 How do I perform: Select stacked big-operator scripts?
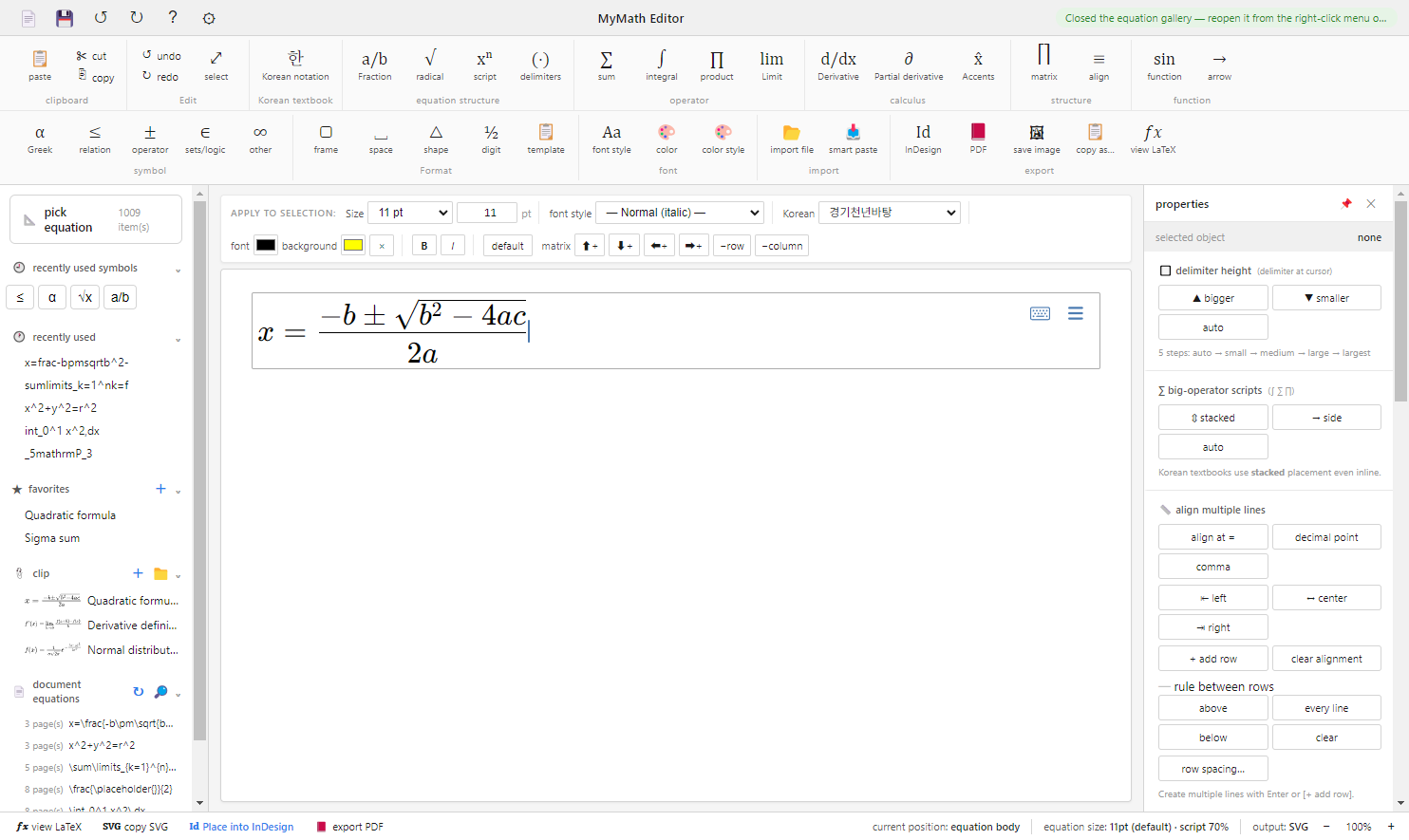(1213, 418)
